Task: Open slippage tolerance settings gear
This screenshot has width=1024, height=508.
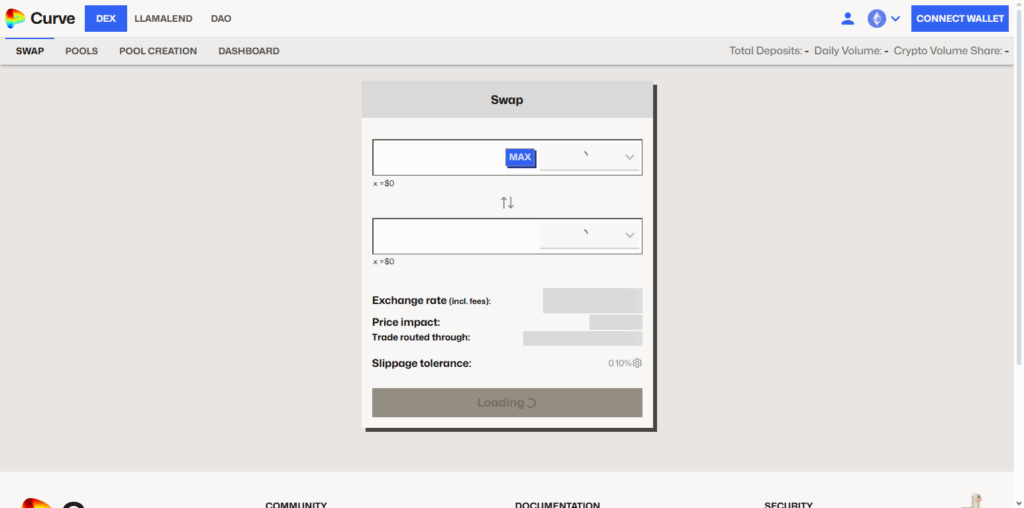Action: pos(637,363)
